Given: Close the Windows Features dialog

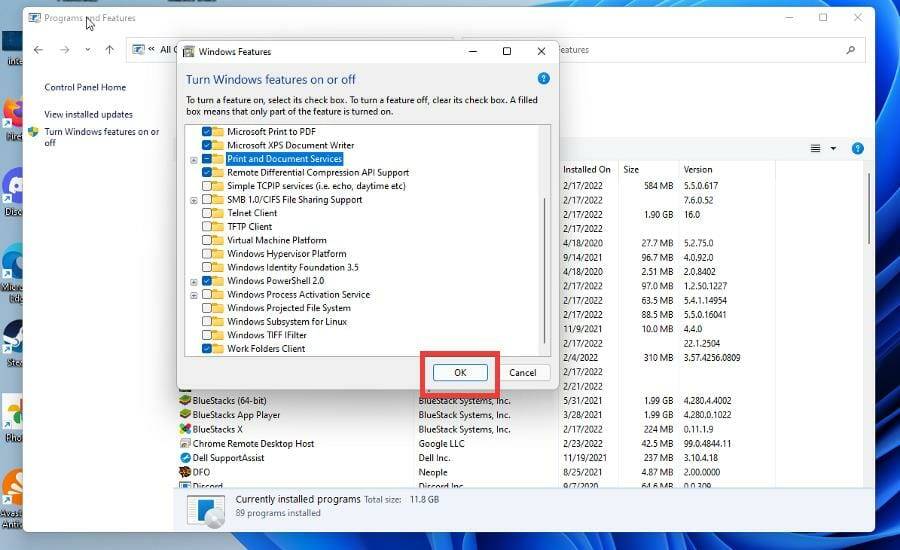Looking at the screenshot, I should pyautogui.click(x=541, y=51).
